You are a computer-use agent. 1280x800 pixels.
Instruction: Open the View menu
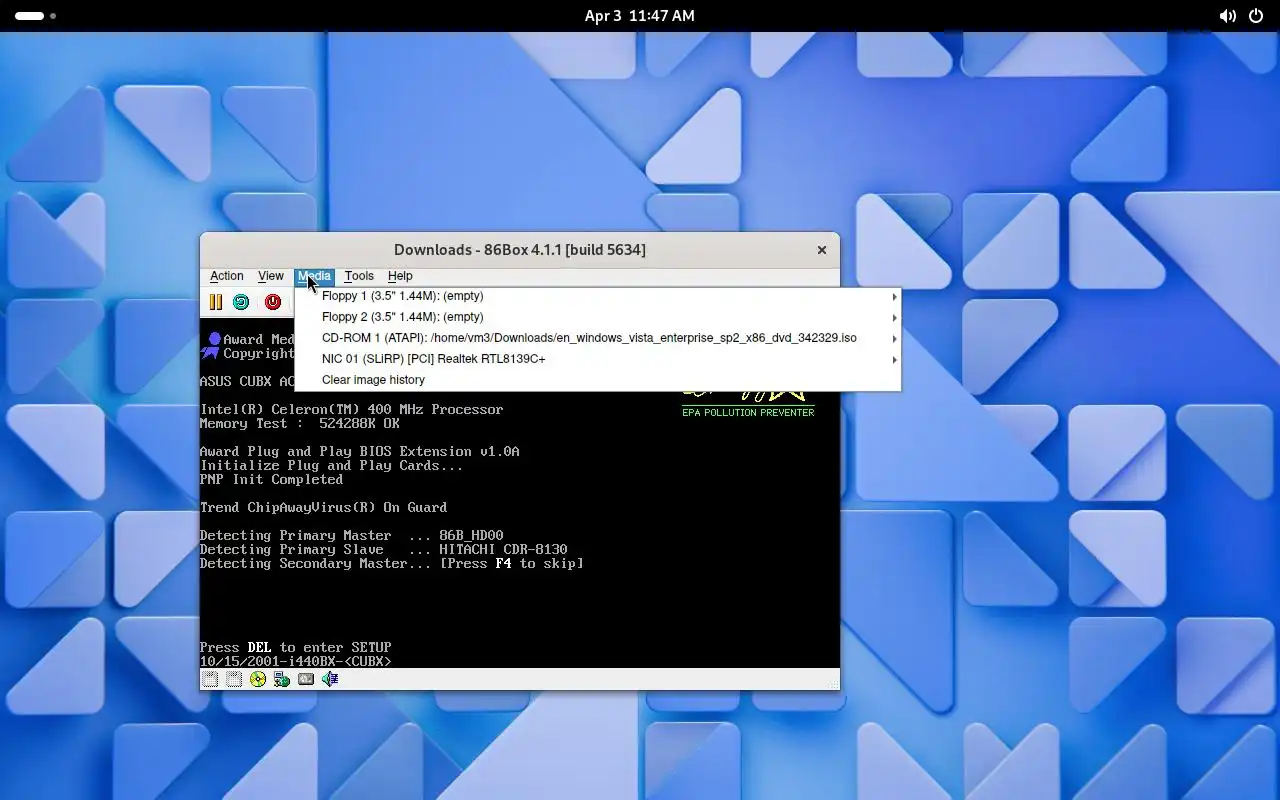(x=271, y=276)
